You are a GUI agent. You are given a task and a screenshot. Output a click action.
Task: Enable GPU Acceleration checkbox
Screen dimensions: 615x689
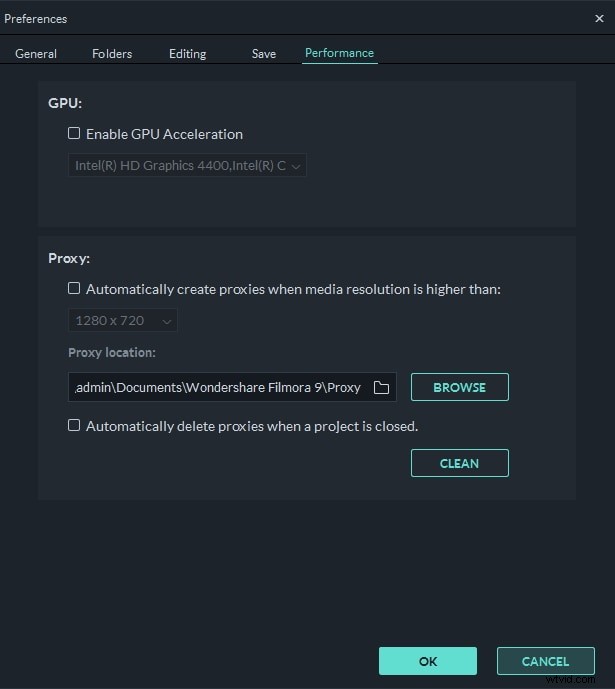pos(74,134)
